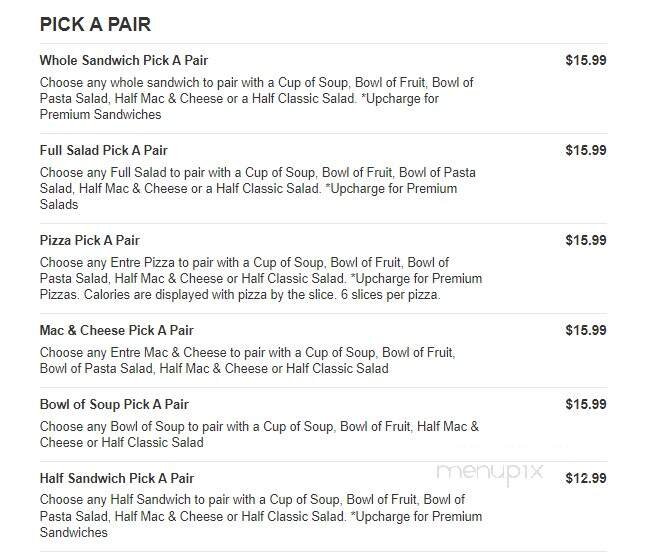Screen dimensions: 669x554
Task: Click the Full Salad Pick A Pair description text
Action: click(x=257, y=189)
